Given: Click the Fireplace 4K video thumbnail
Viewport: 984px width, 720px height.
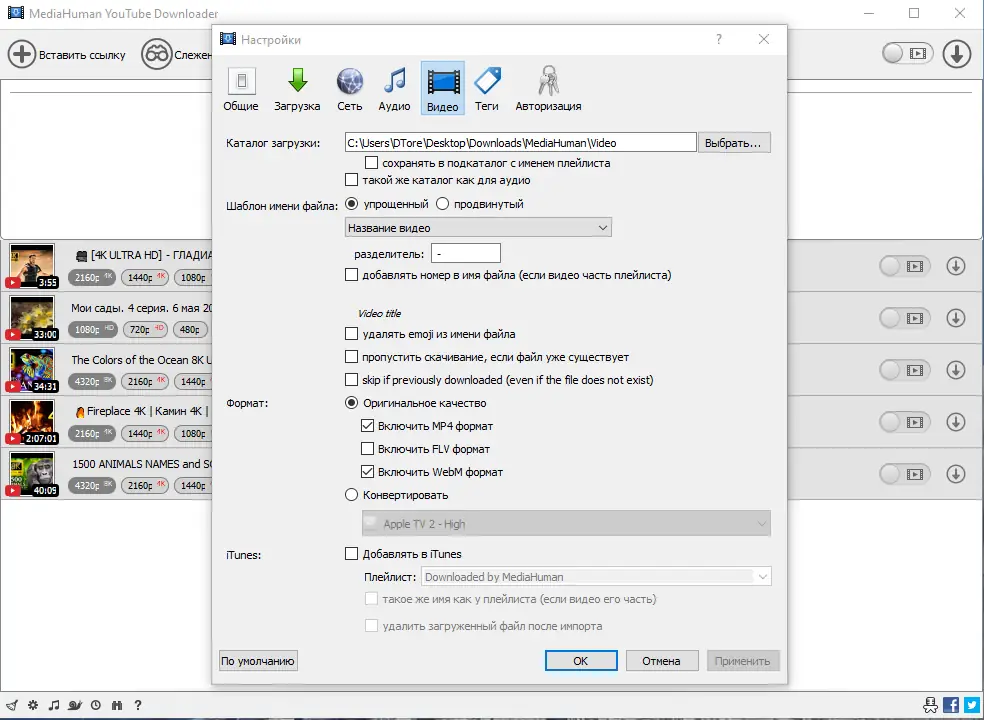Looking at the screenshot, I should click(32, 422).
